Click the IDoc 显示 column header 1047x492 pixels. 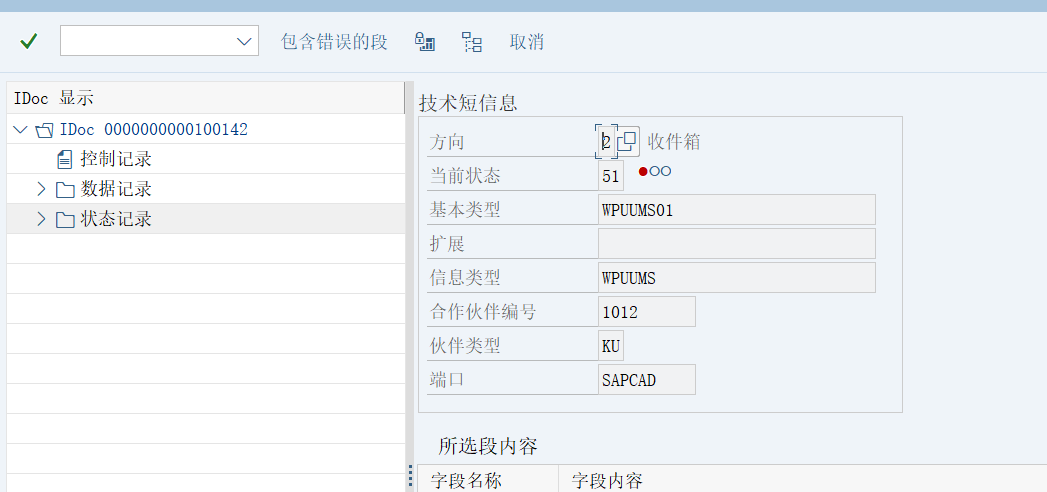pos(206,98)
